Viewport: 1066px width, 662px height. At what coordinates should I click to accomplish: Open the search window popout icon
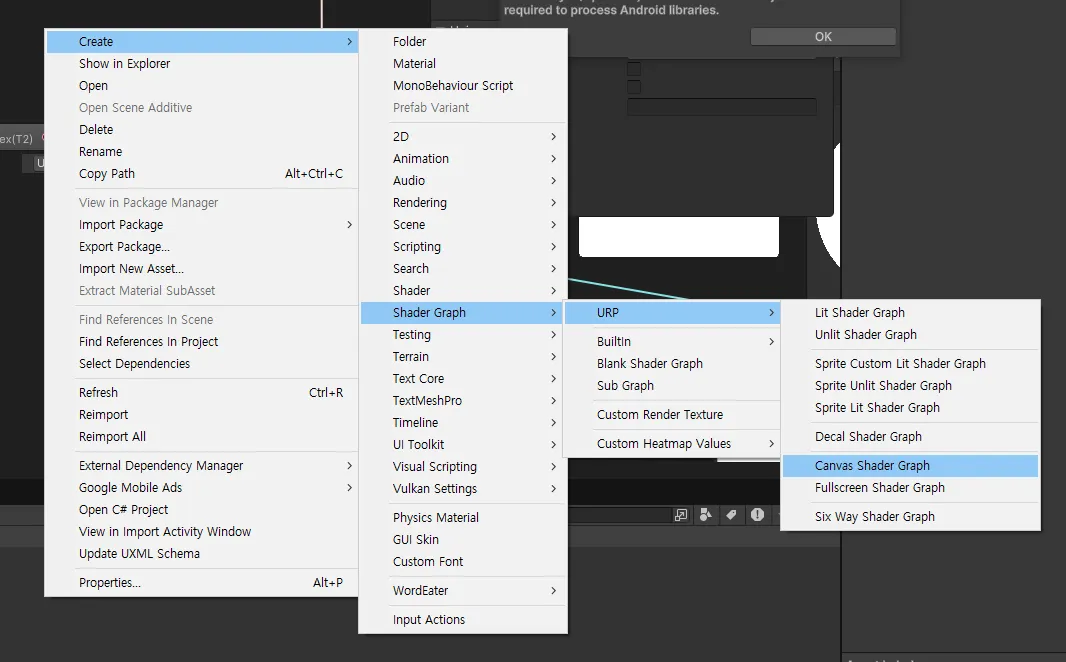(x=681, y=515)
